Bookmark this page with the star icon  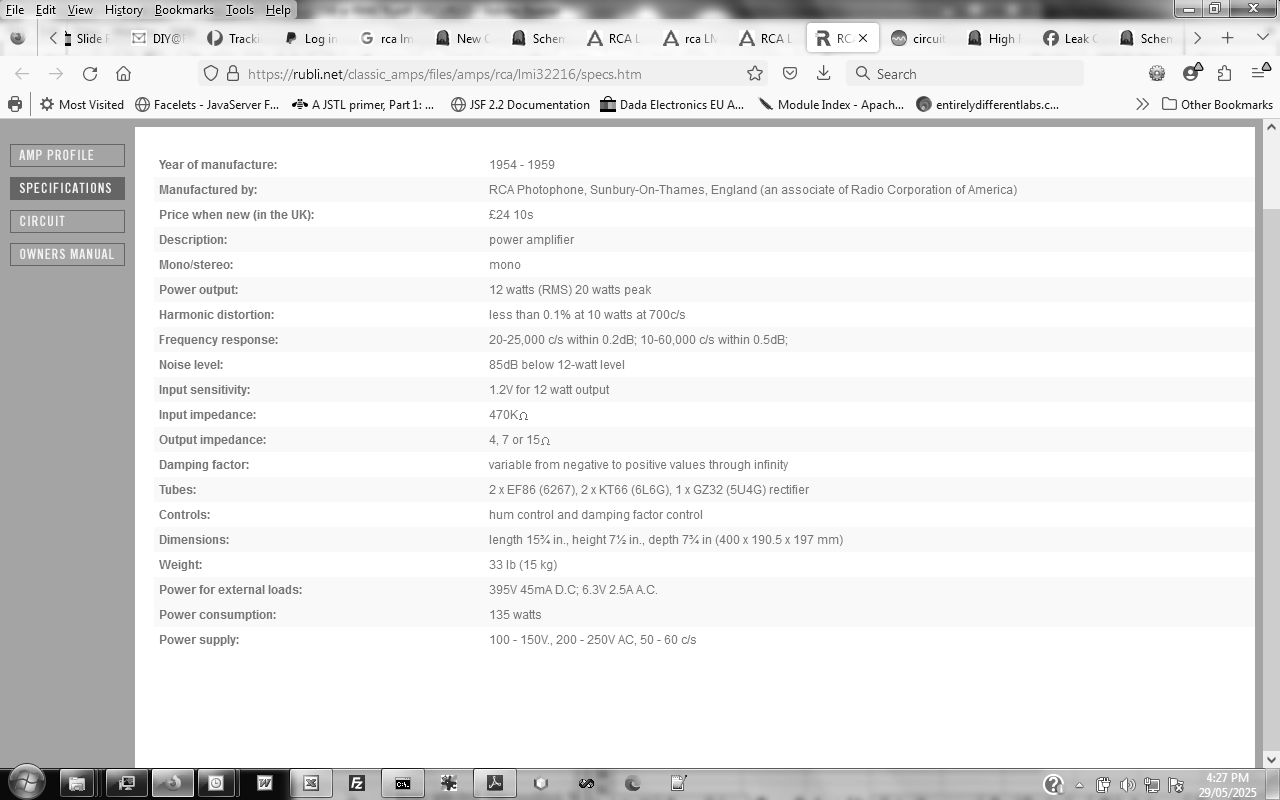click(x=755, y=73)
